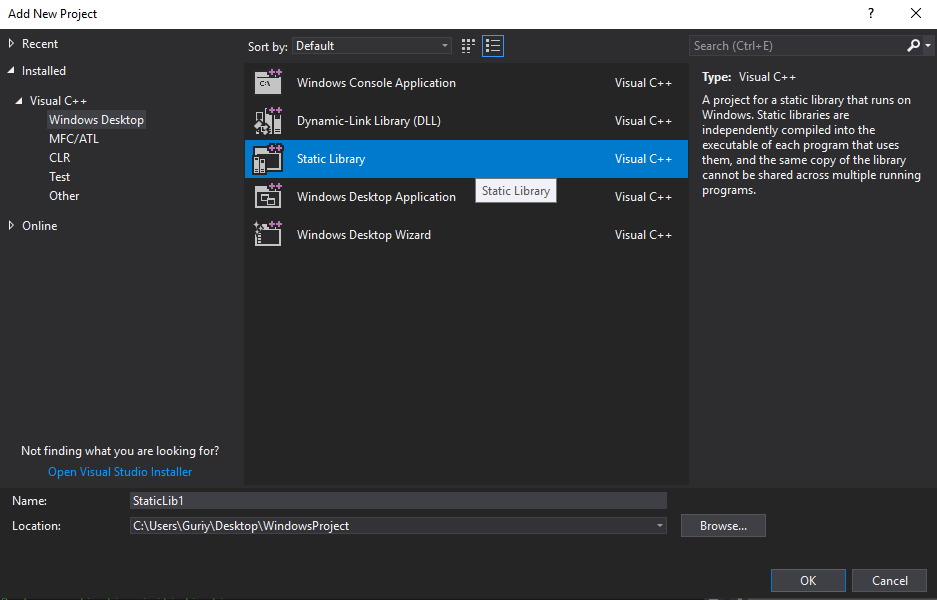Open the Location path dropdown arrow
This screenshot has width=937, height=600.
click(x=659, y=526)
